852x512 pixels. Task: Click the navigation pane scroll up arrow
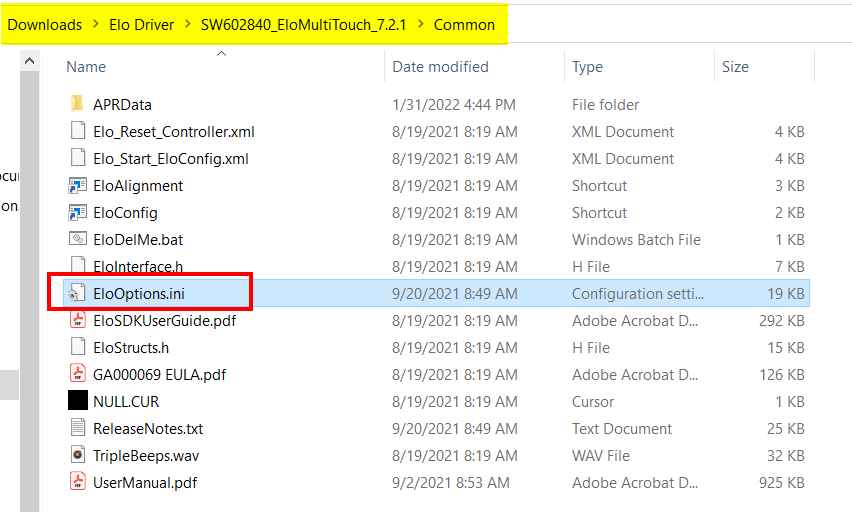(x=29, y=61)
